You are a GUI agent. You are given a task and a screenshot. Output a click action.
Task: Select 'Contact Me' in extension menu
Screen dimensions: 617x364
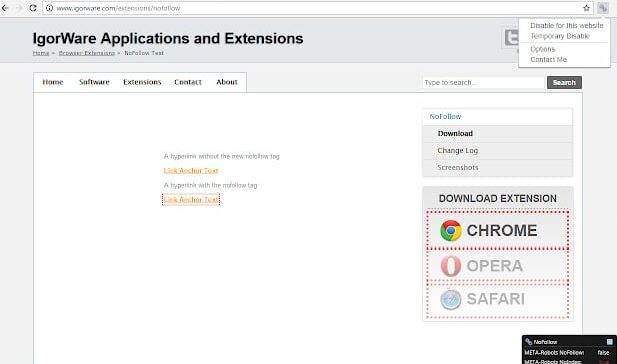pyautogui.click(x=549, y=59)
